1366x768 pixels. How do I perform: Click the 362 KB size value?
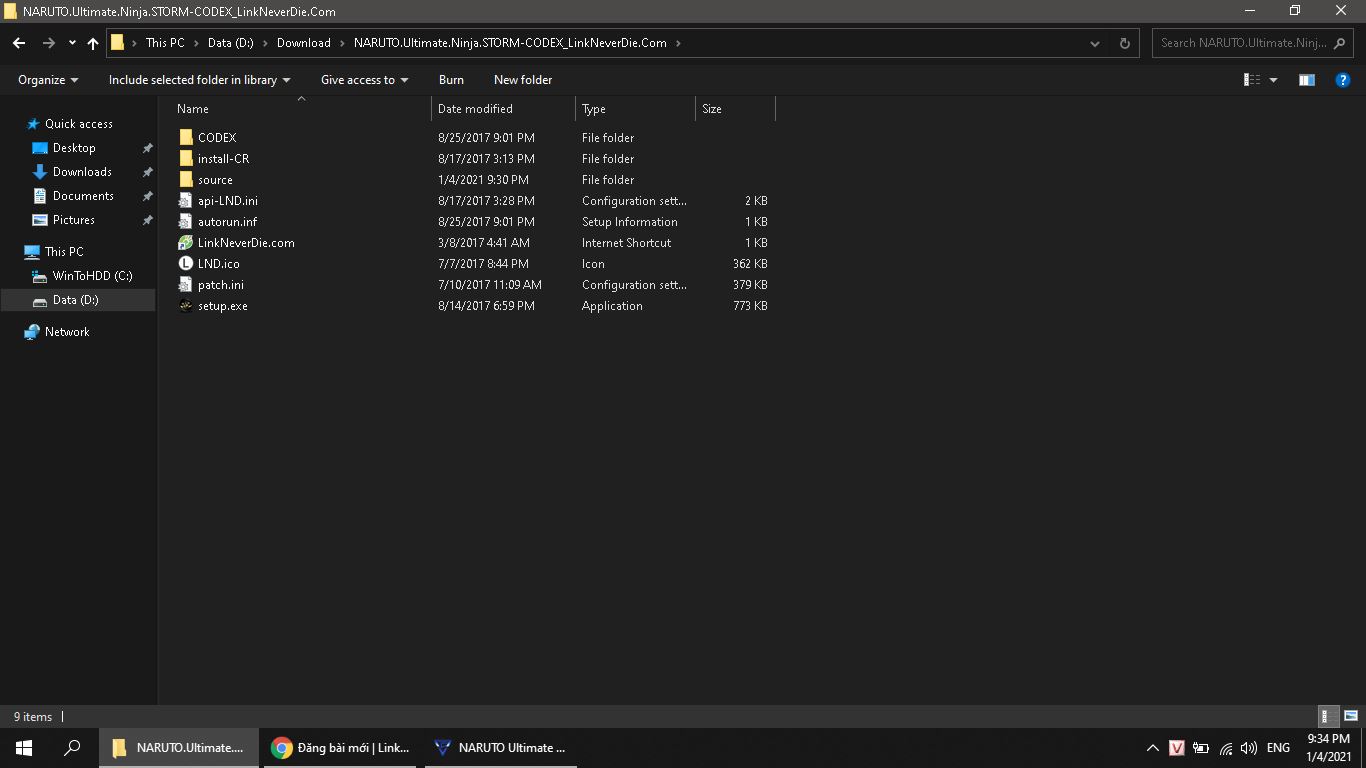click(x=750, y=264)
